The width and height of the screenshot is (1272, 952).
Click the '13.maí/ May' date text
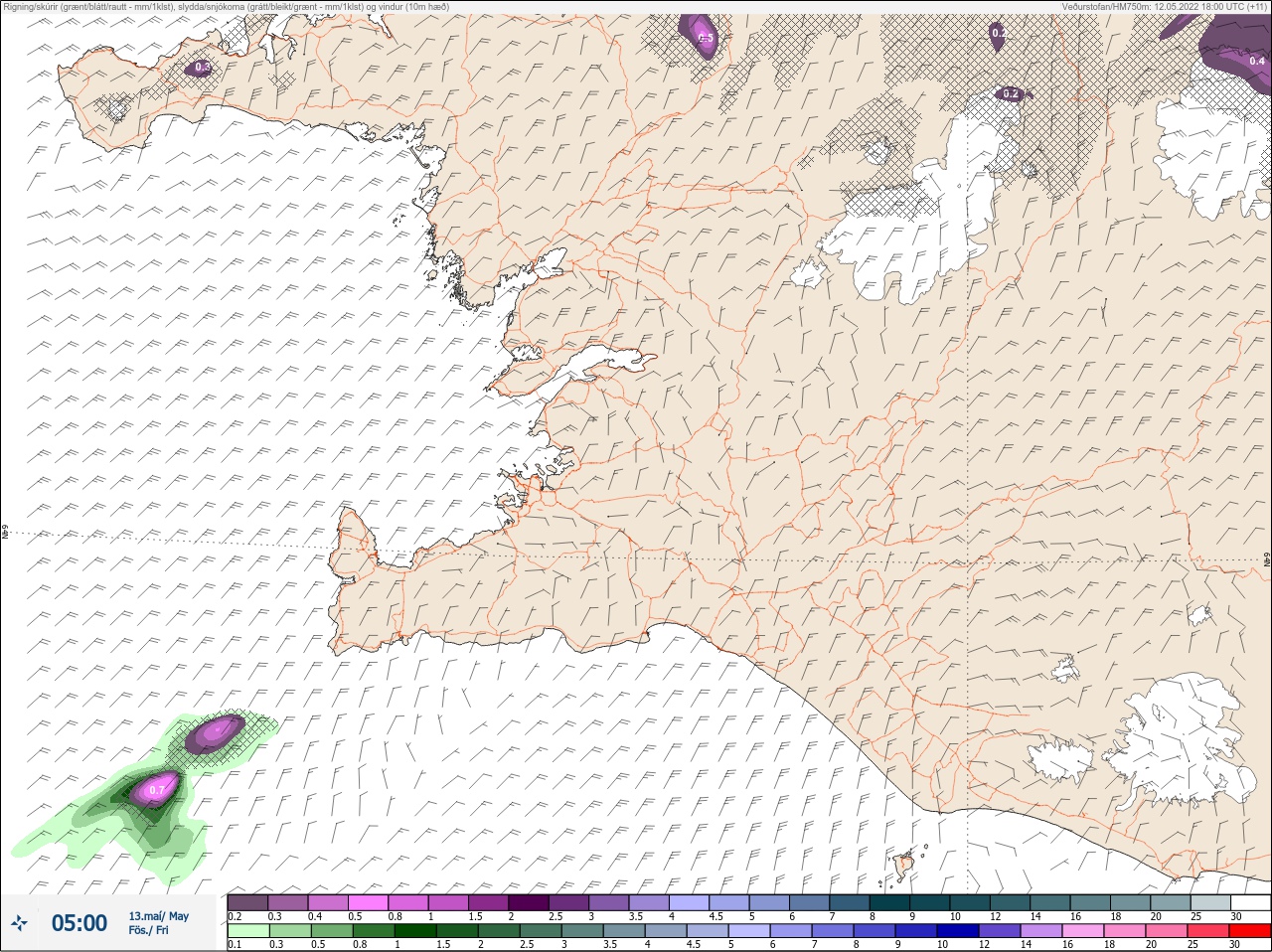coord(158,916)
